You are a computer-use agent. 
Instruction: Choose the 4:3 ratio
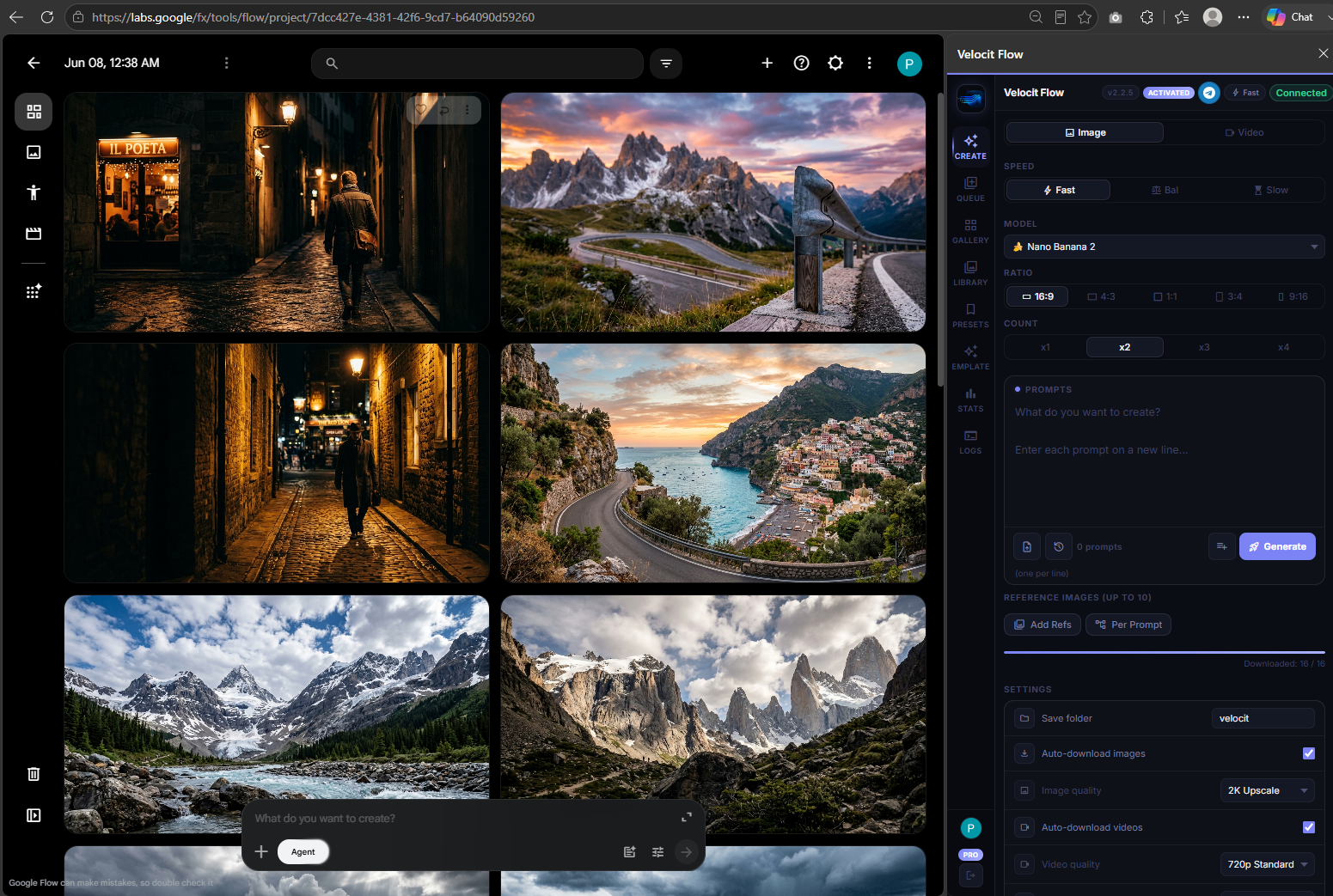pos(1101,296)
